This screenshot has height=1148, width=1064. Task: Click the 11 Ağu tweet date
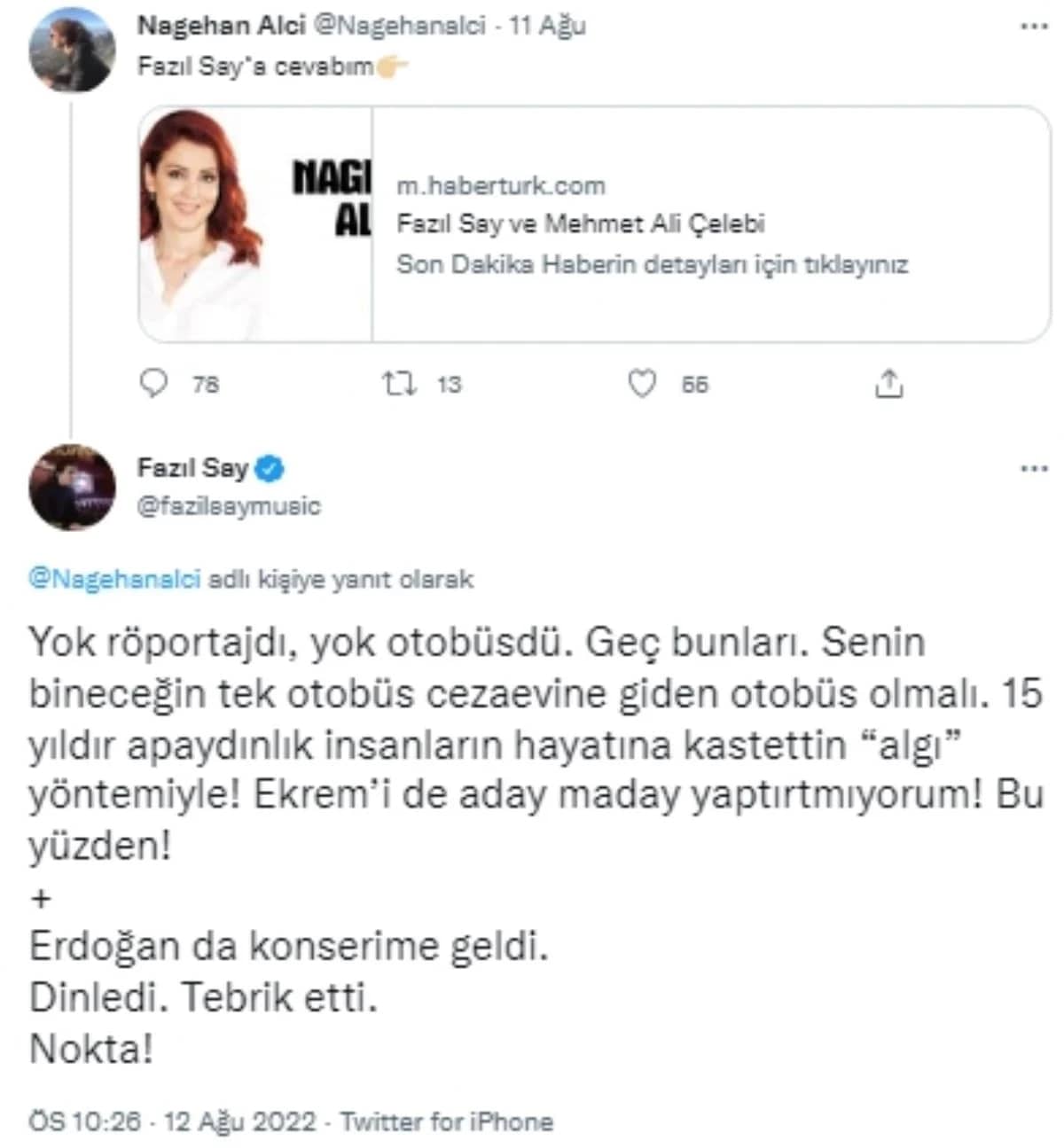click(x=547, y=25)
